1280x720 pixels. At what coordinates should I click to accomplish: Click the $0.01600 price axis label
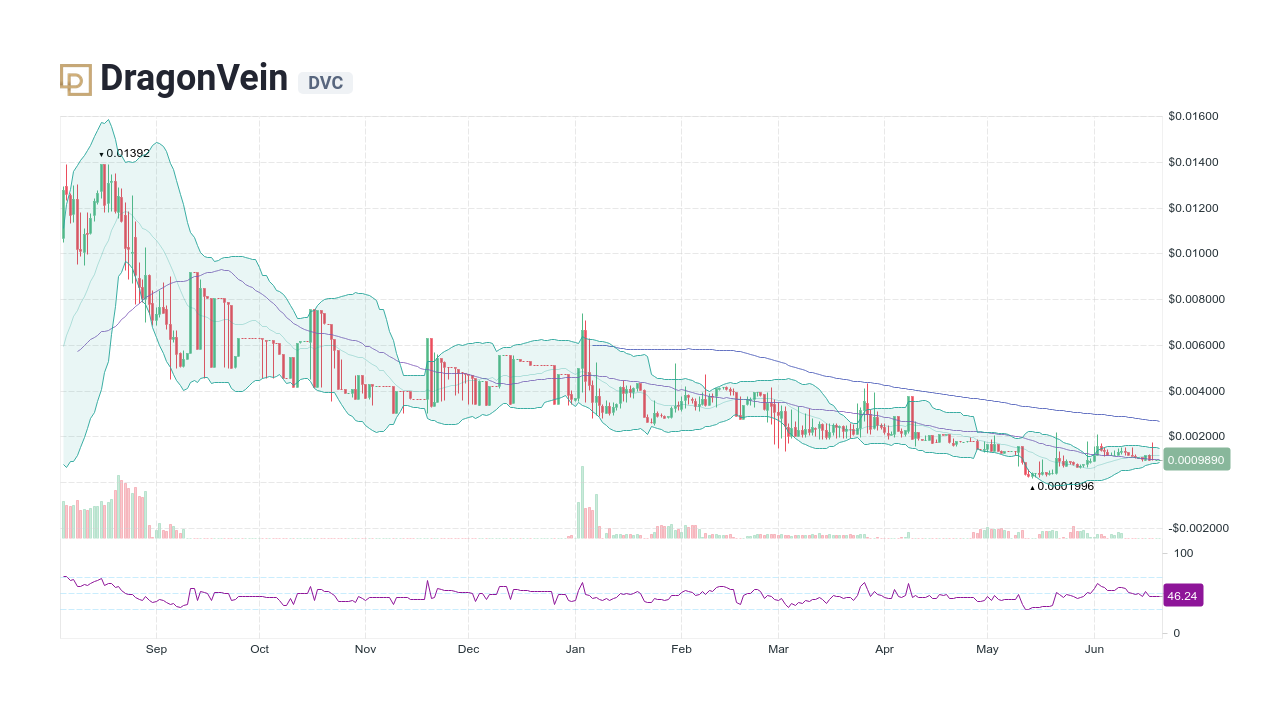tap(1192, 116)
